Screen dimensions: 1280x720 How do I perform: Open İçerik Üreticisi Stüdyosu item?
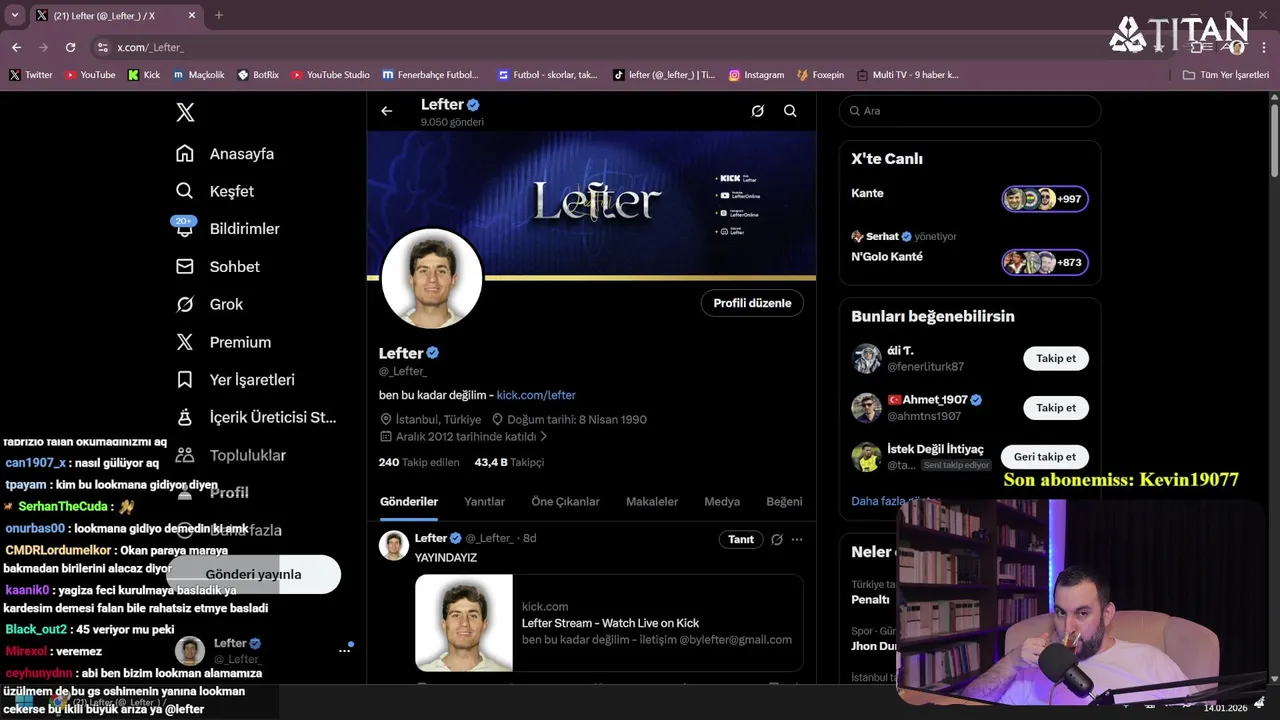(256, 417)
